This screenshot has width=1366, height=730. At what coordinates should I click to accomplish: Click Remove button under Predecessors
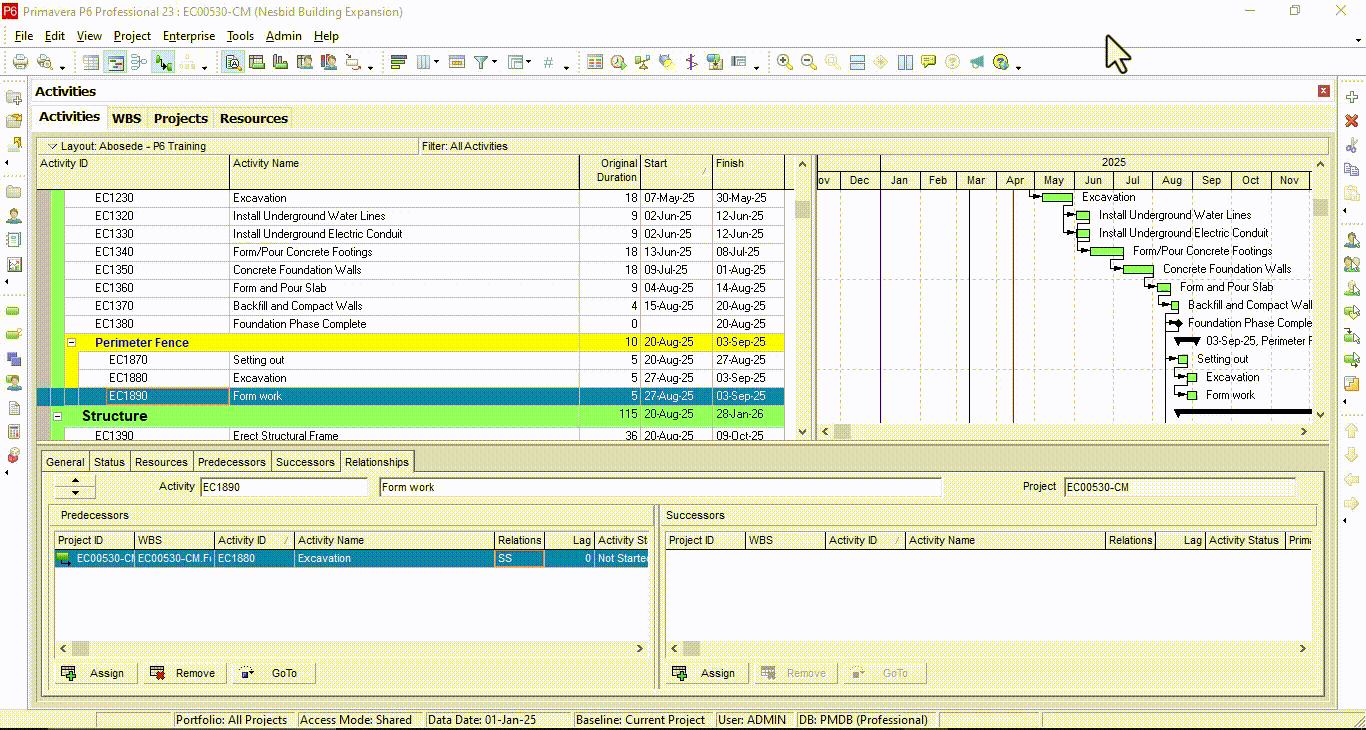(x=185, y=673)
